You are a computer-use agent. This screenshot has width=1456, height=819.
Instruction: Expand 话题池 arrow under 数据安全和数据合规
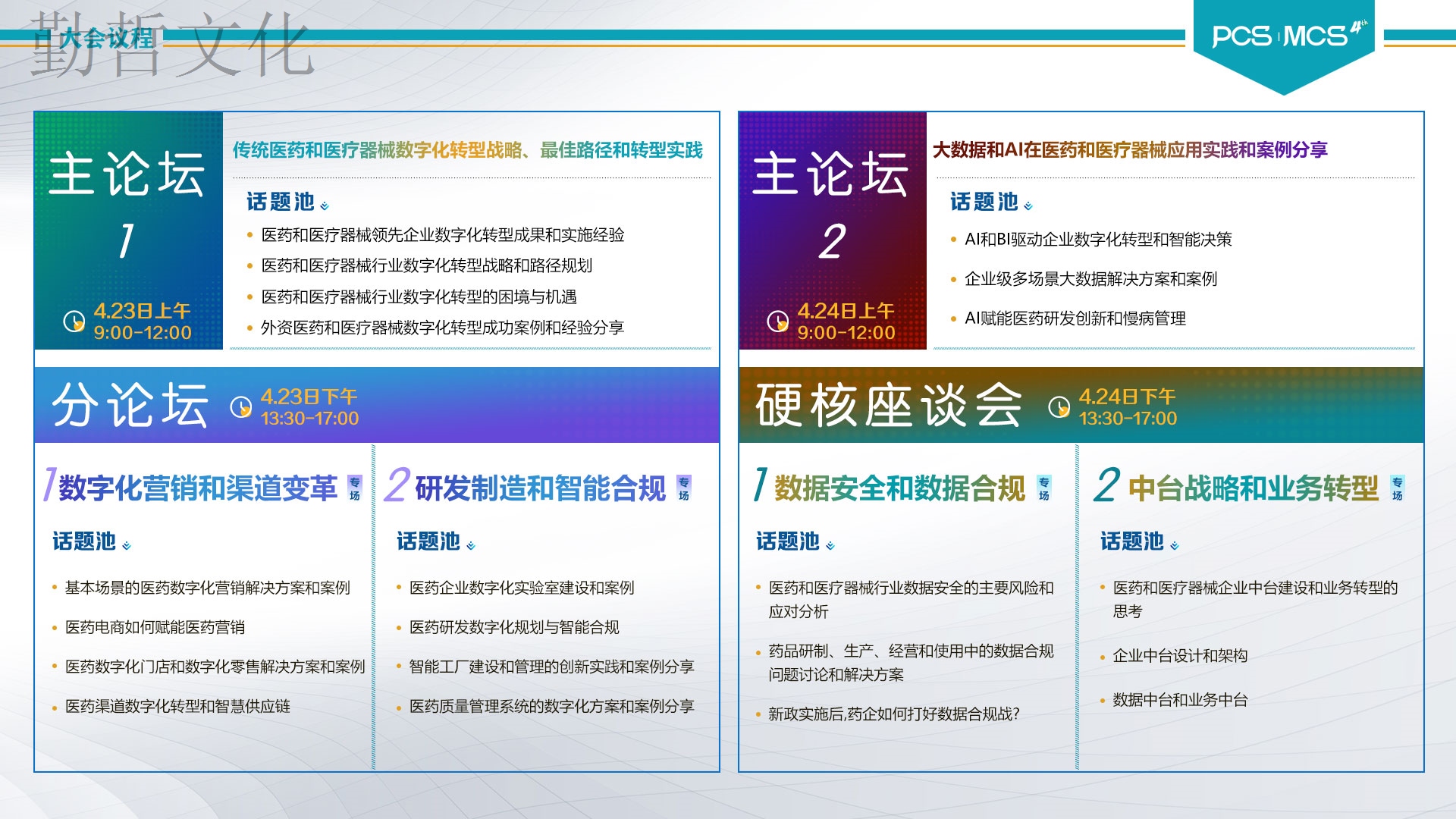[830, 545]
